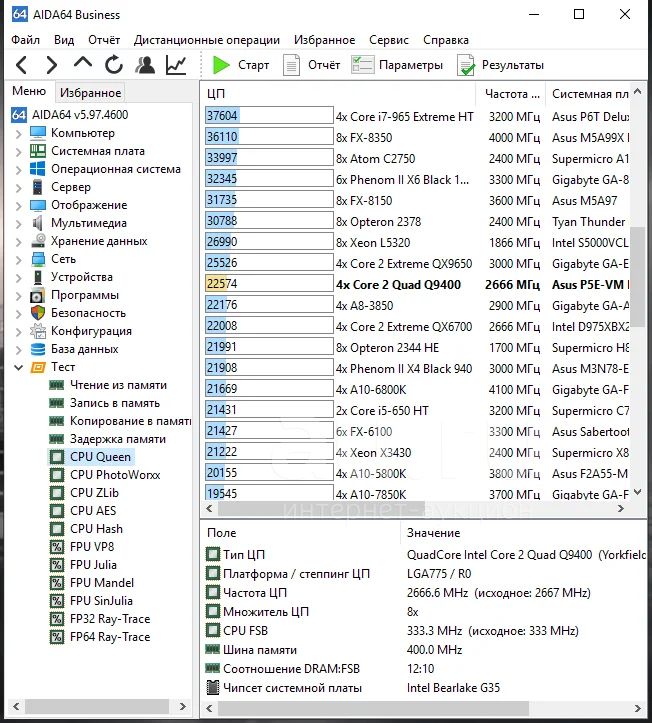Select the Операционная система Windows icon
The image size is (652, 723).
pyautogui.click(x=38, y=169)
